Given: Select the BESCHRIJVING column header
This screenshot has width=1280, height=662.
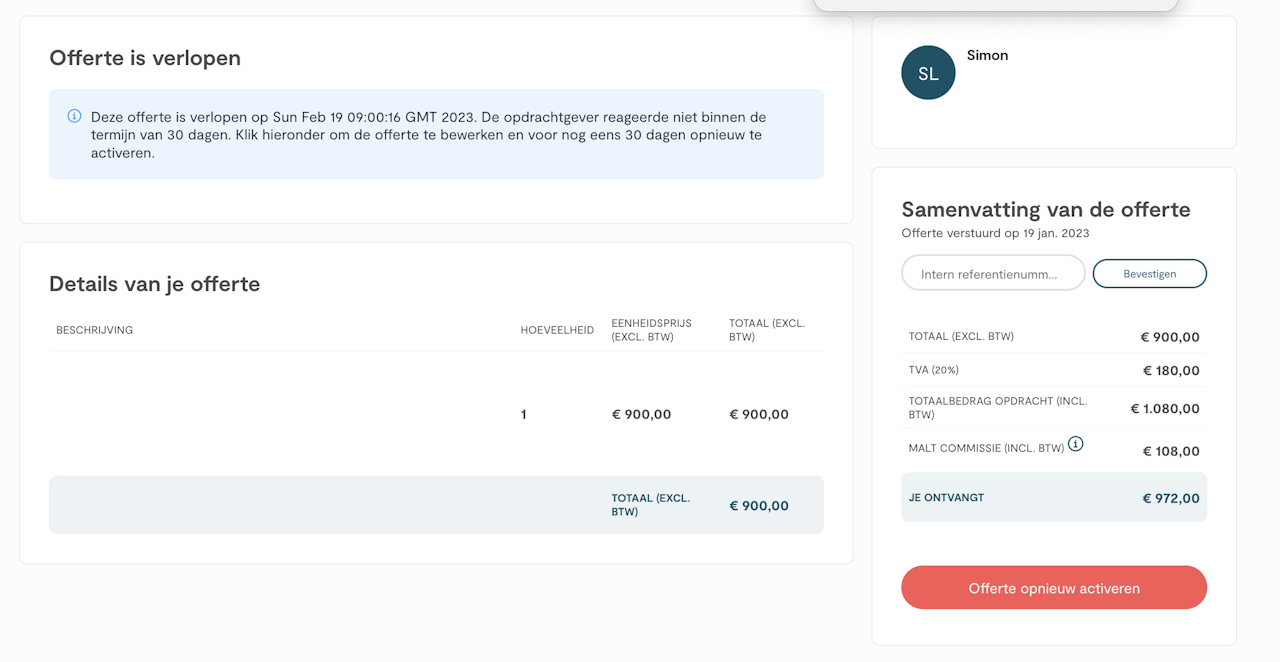Looking at the screenshot, I should [95, 330].
